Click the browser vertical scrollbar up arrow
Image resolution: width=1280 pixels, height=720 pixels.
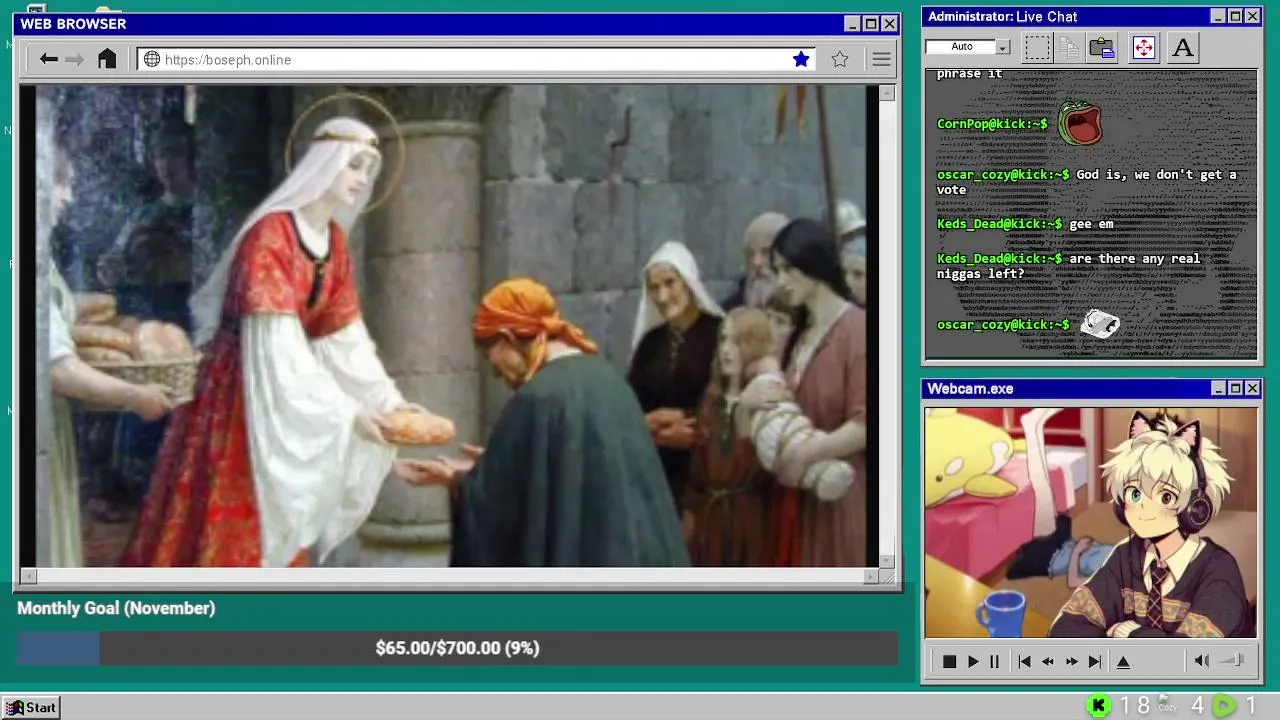[886, 93]
